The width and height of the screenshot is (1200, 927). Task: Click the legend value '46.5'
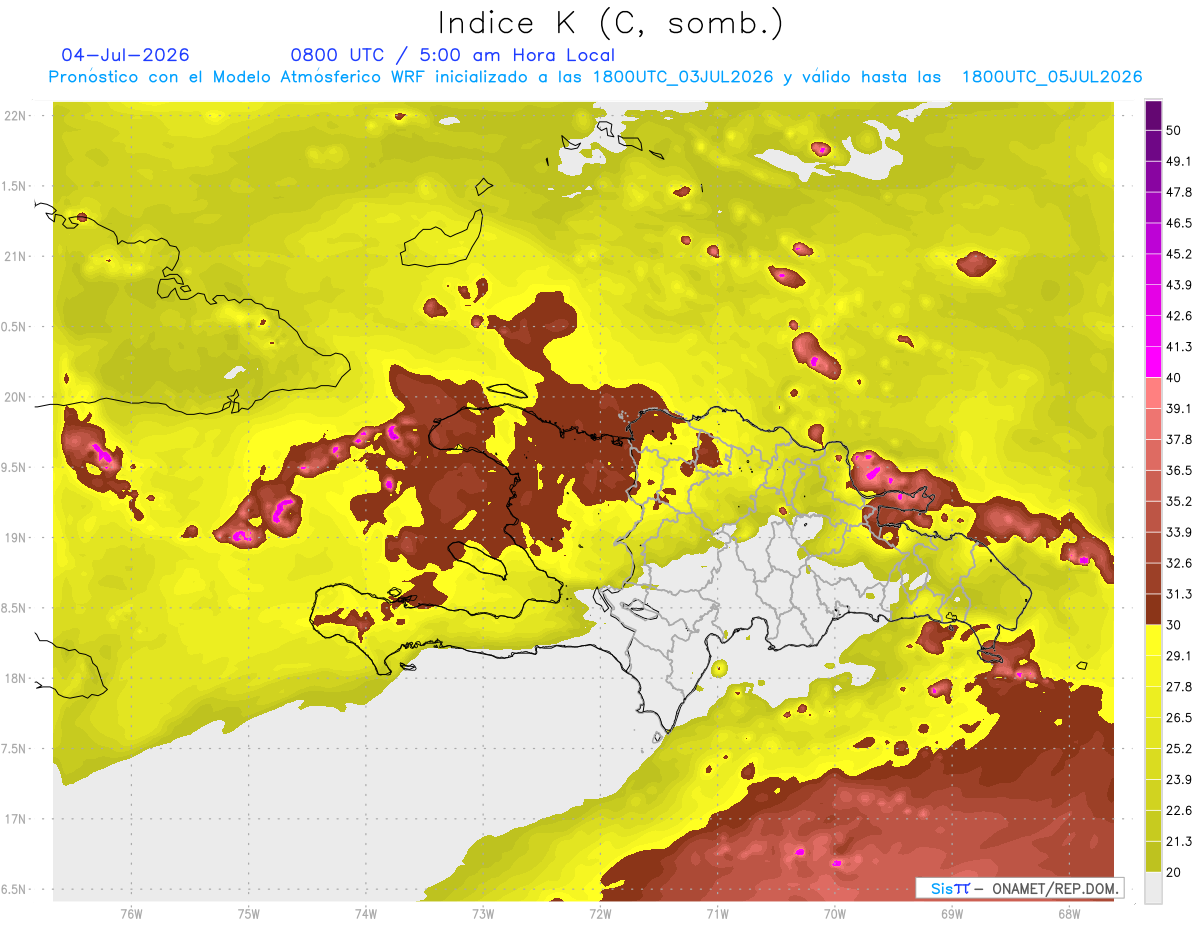(x=1178, y=223)
